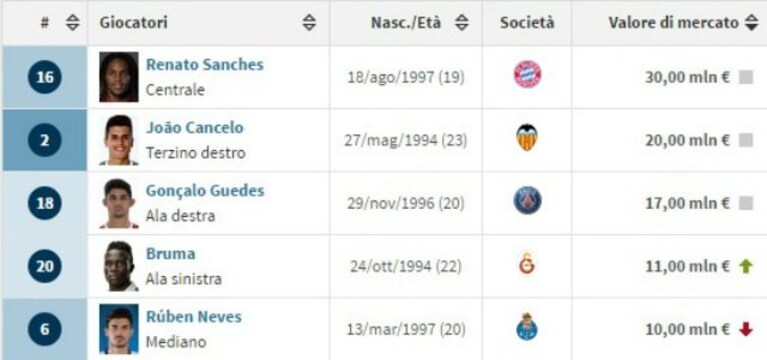Click the red down arrow beside Rúben Neves' value
767x360 pixels.
[x=745, y=330]
